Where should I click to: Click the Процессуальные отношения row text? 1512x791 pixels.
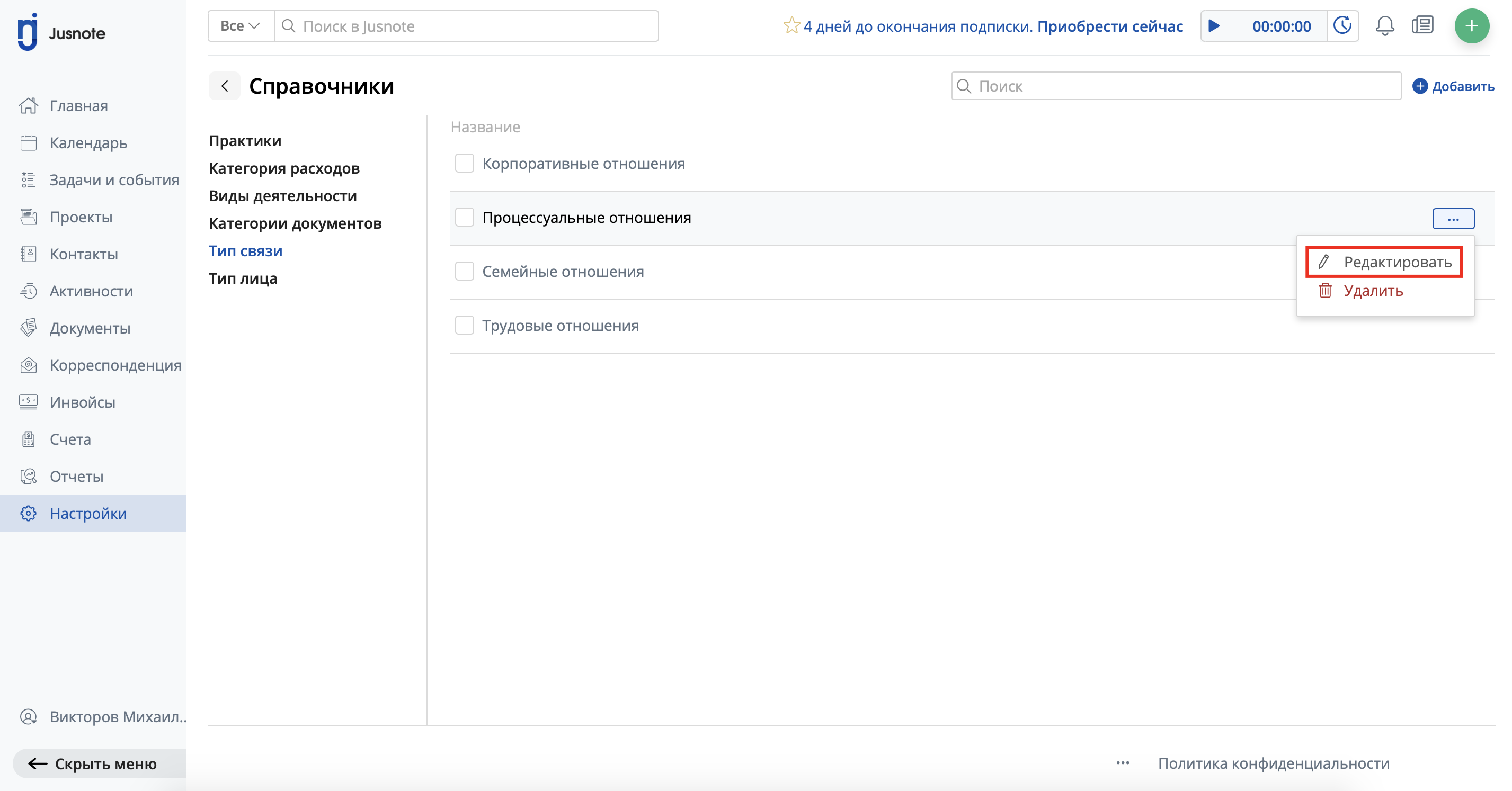pos(586,217)
